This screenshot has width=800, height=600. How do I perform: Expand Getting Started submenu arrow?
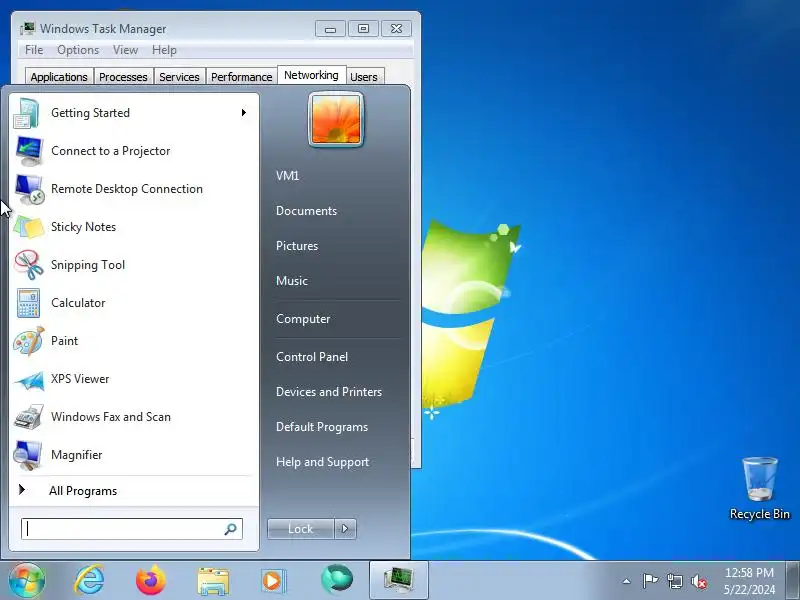(x=244, y=113)
